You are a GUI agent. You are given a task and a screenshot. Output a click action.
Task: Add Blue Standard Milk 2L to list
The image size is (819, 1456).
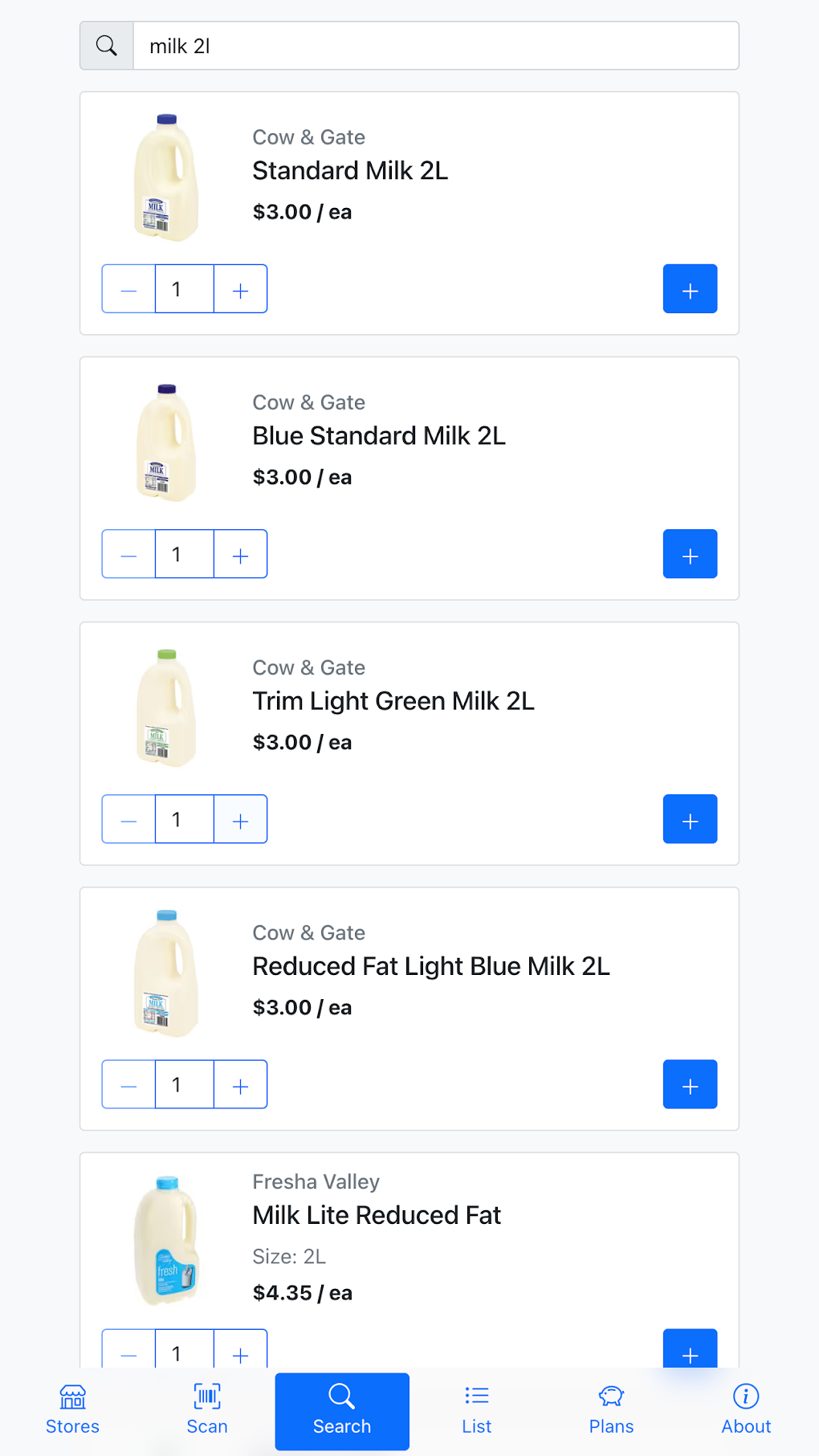pos(690,554)
